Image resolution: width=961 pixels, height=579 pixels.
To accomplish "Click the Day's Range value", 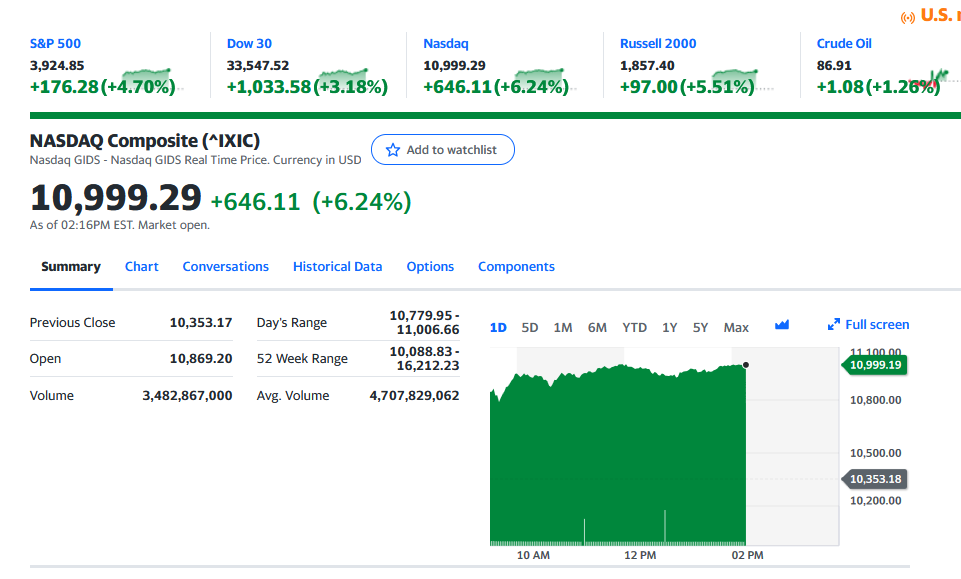I will (425, 322).
